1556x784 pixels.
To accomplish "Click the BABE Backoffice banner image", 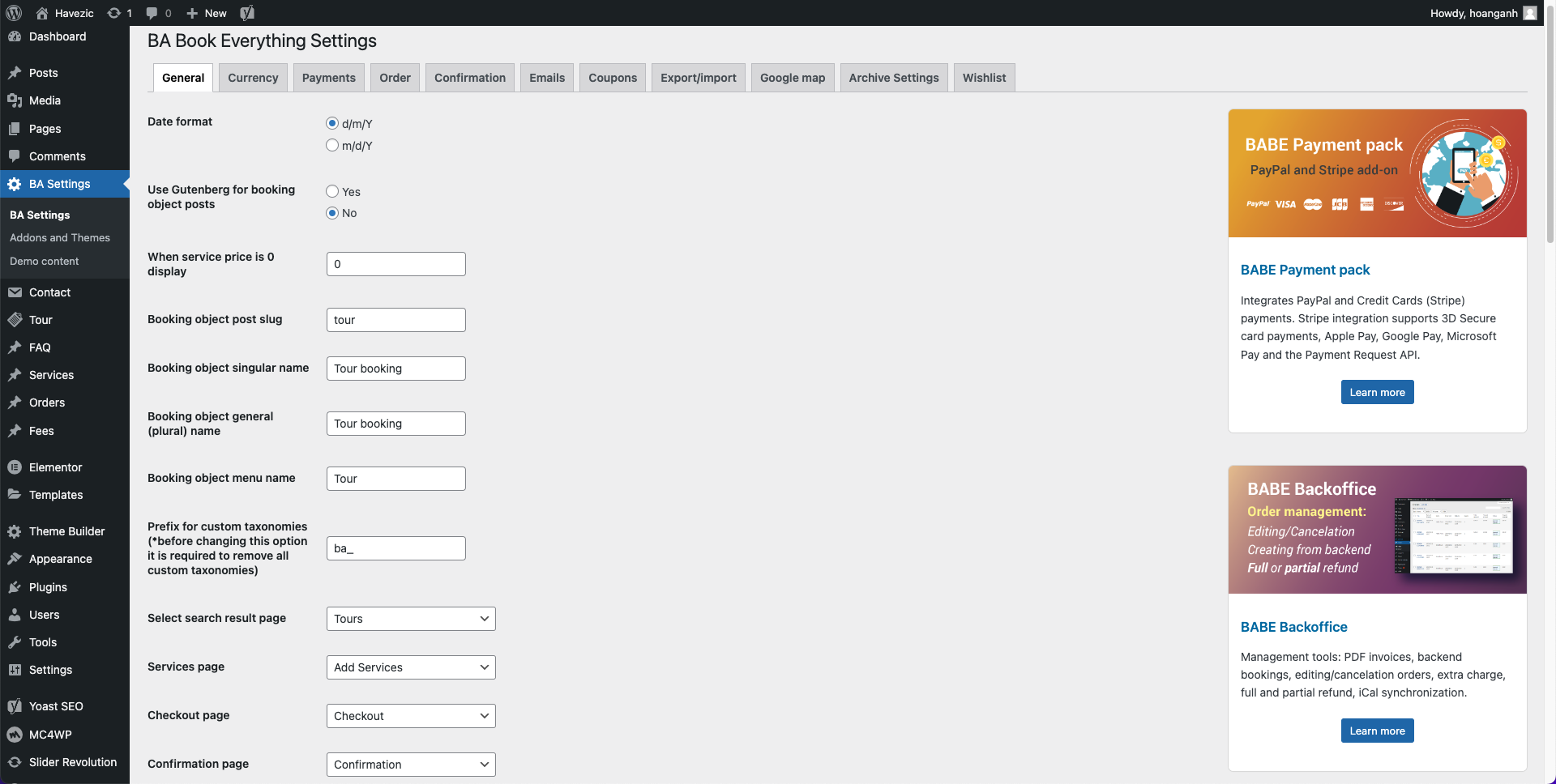I will (1377, 530).
